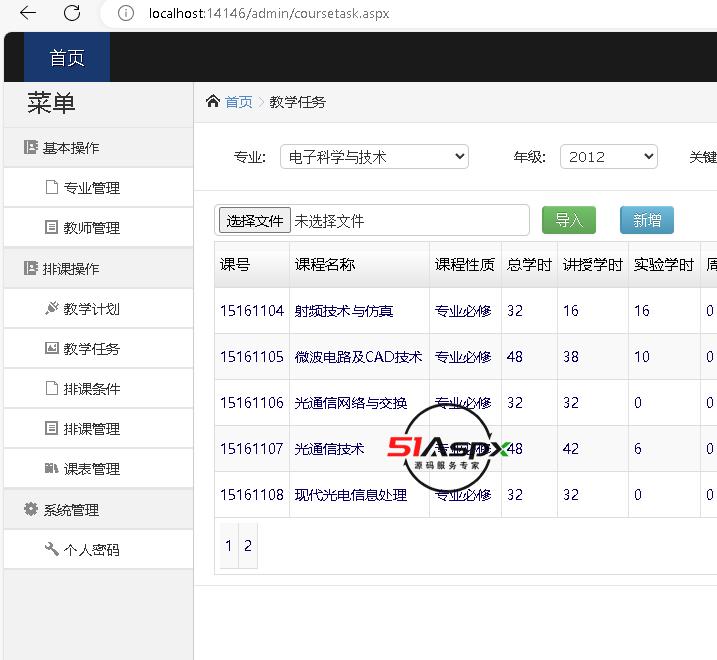
Task: Select 课表管理 from sidebar menu
Action: pos(91,469)
